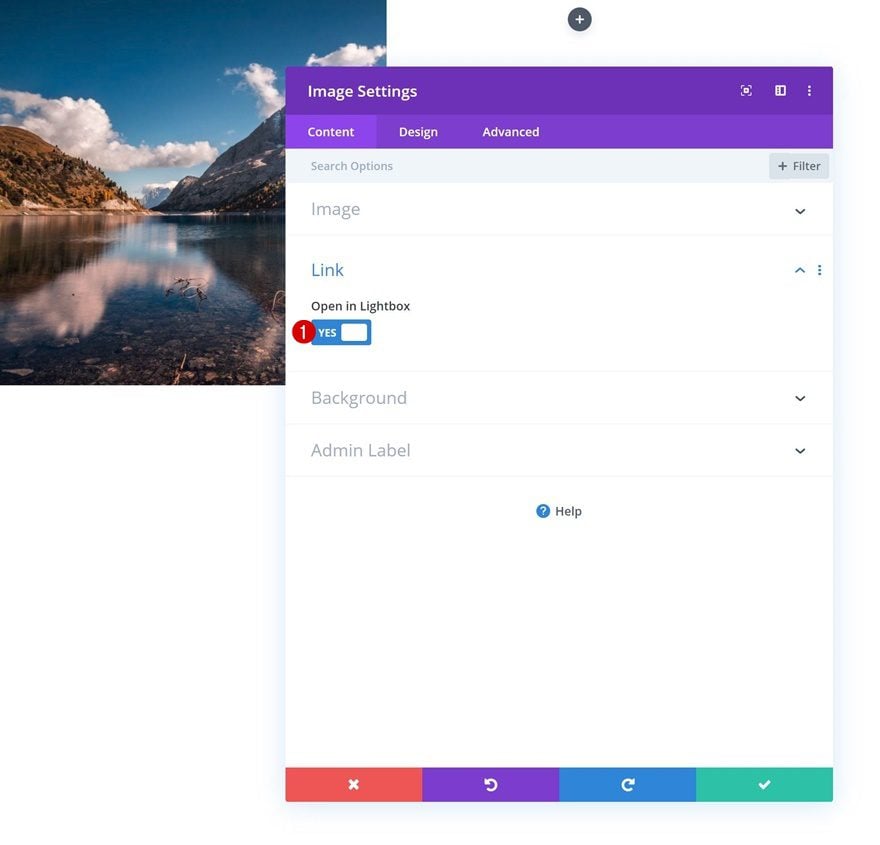Switch to the Design tab

[418, 132]
